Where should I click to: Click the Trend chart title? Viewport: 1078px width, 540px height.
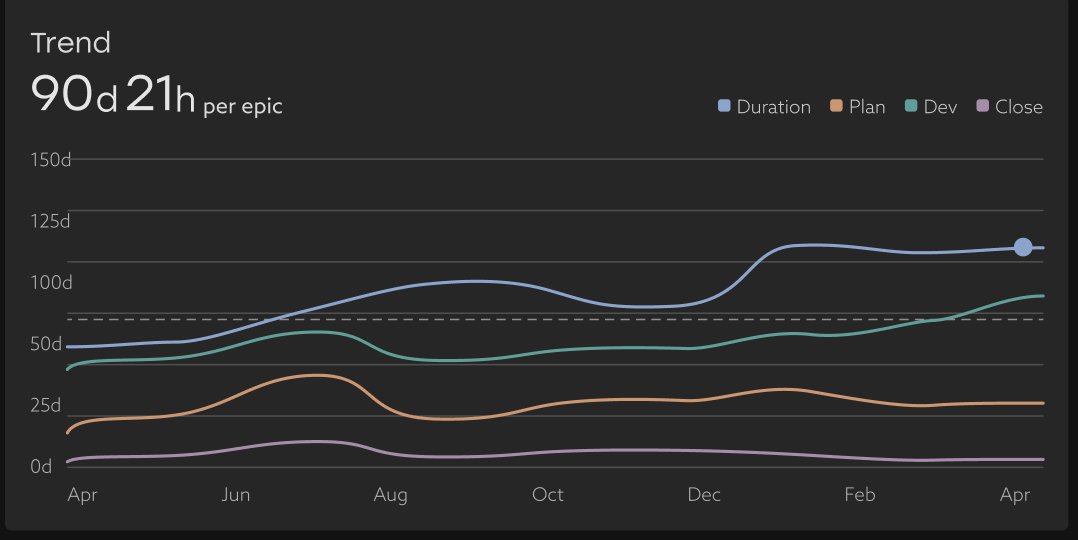(x=70, y=43)
